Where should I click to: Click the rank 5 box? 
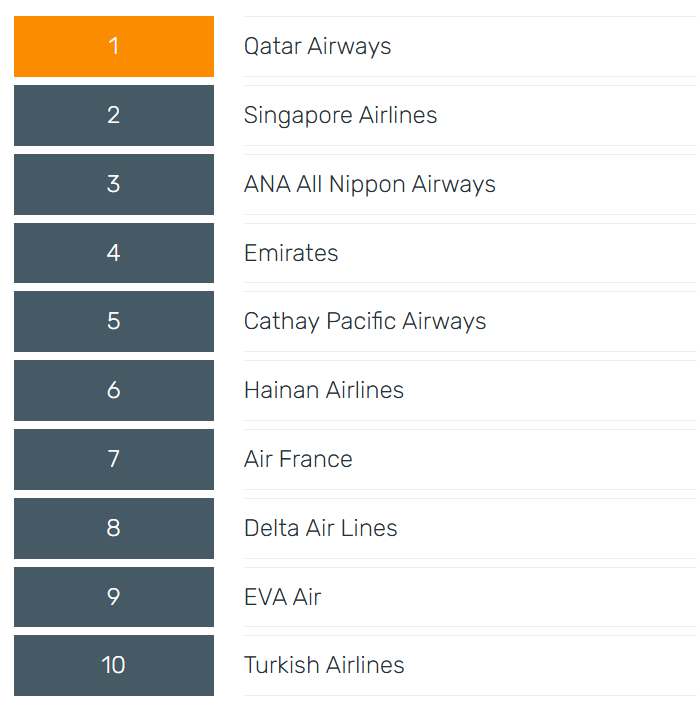click(x=114, y=321)
